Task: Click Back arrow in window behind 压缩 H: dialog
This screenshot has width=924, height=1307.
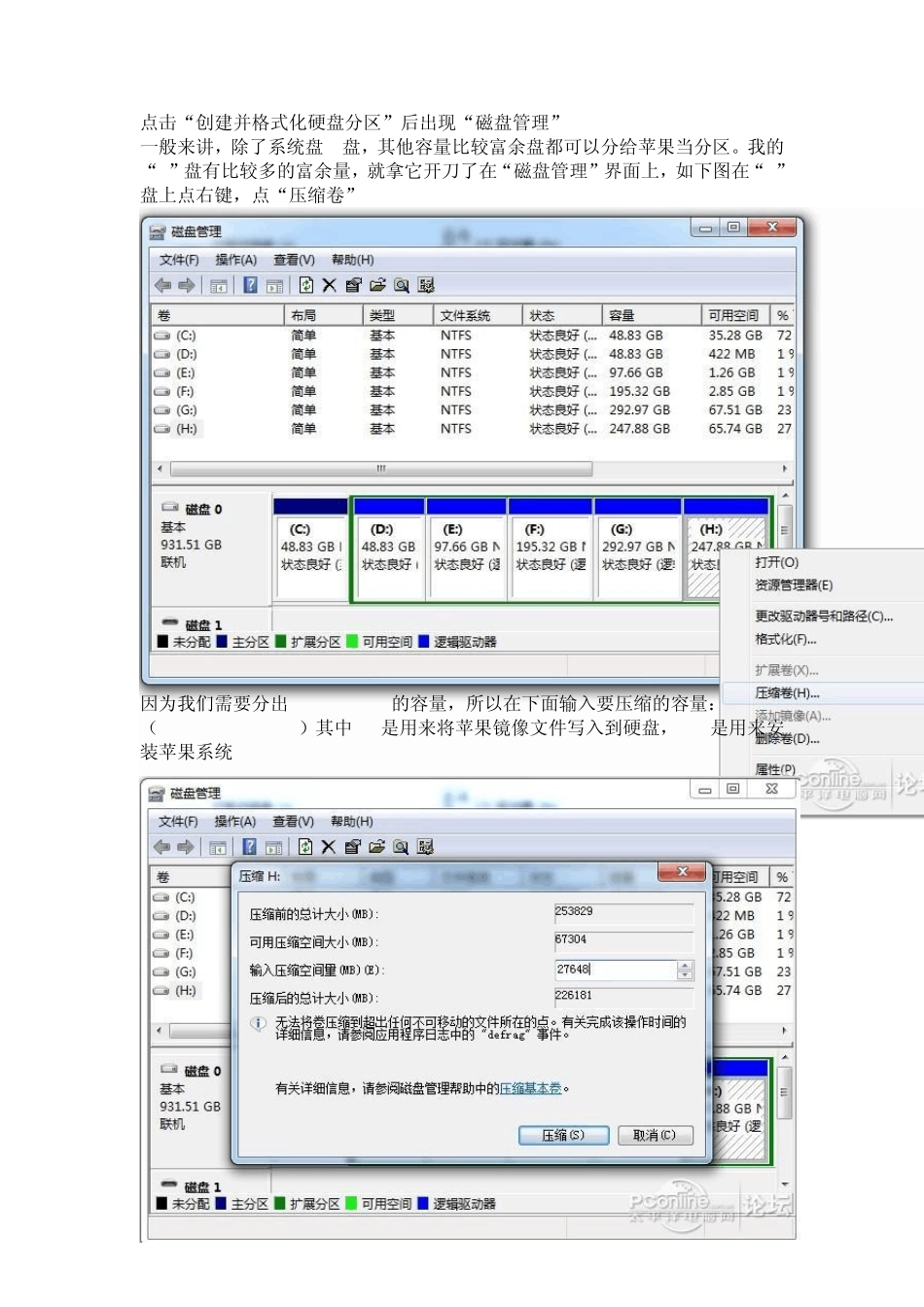Action: coord(162,847)
